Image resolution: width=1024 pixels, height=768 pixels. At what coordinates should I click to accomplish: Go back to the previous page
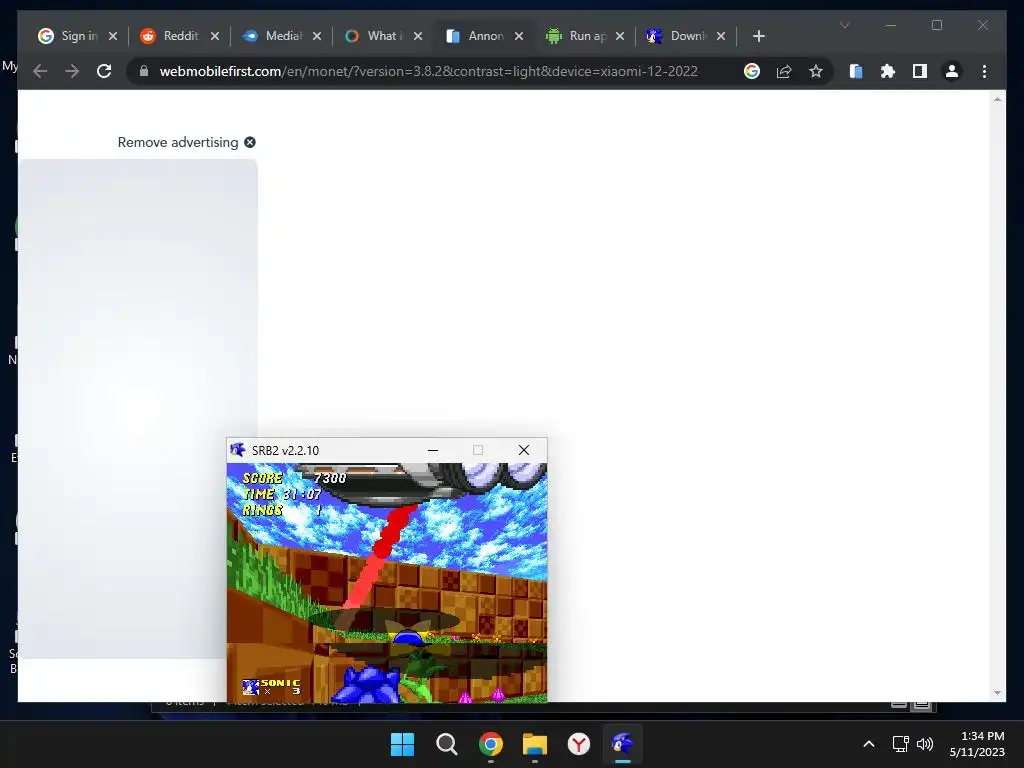(x=40, y=71)
